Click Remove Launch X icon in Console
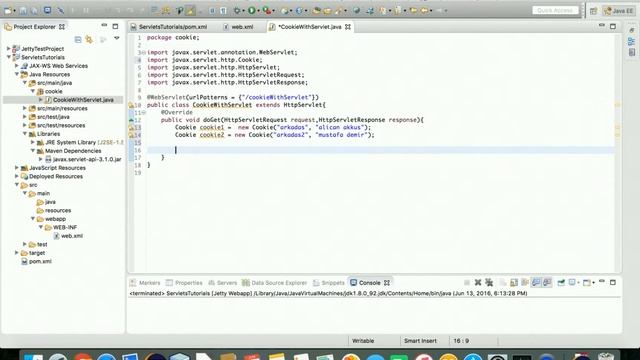The height and width of the screenshot is (360, 640). coord(478,282)
